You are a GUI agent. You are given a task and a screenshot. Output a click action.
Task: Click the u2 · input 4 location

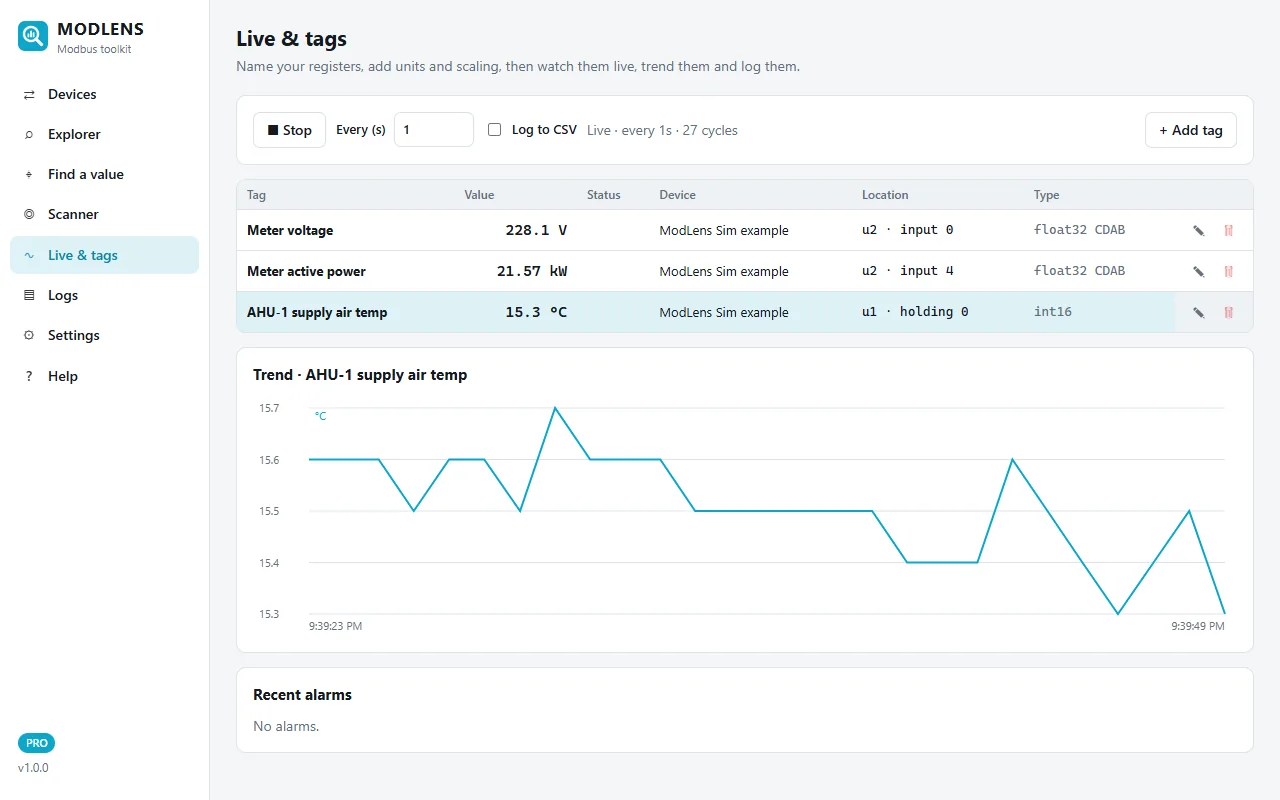pos(908,271)
